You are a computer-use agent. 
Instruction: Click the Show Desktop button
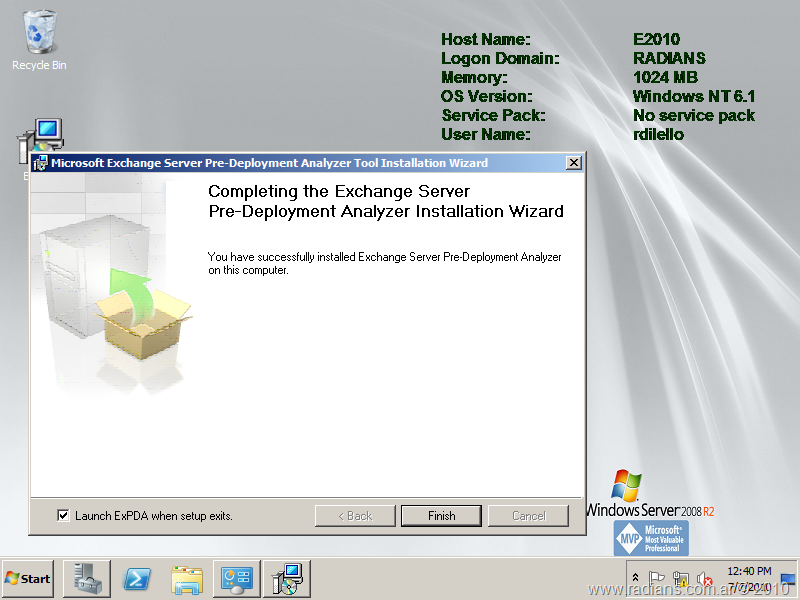click(788, 578)
